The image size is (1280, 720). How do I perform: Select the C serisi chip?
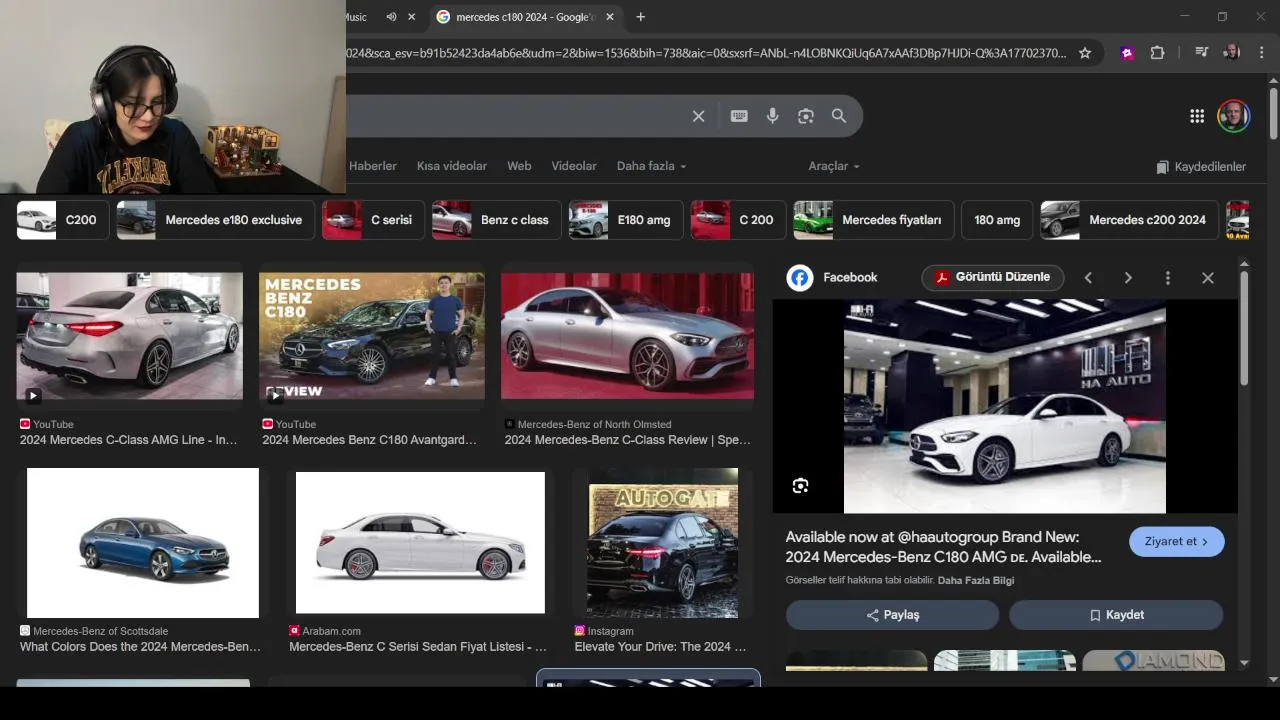[x=374, y=220]
